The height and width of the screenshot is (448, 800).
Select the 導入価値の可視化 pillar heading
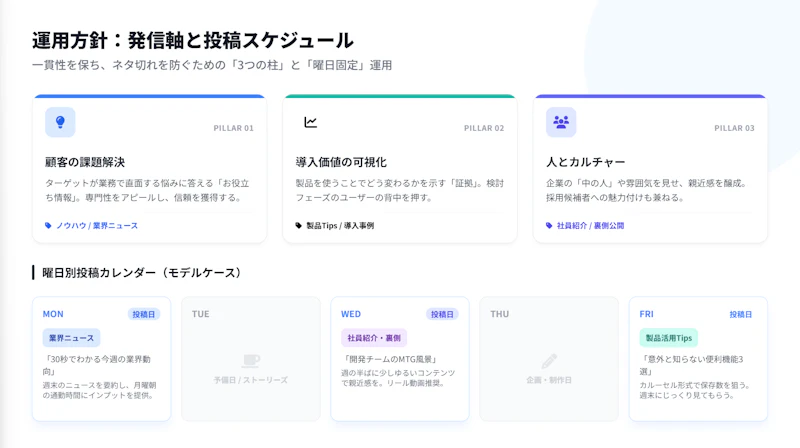[x=341, y=162]
